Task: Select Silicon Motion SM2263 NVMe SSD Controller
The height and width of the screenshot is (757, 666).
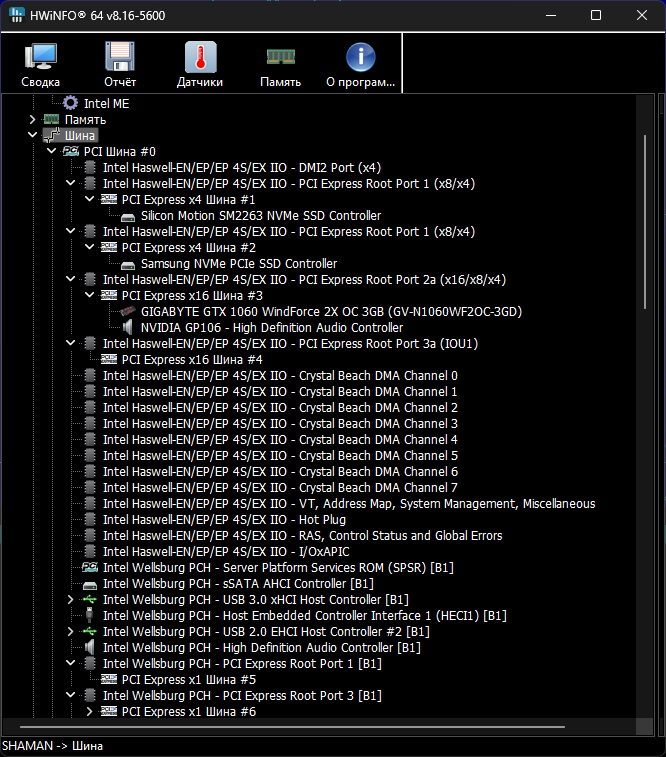Action: click(x=261, y=215)
